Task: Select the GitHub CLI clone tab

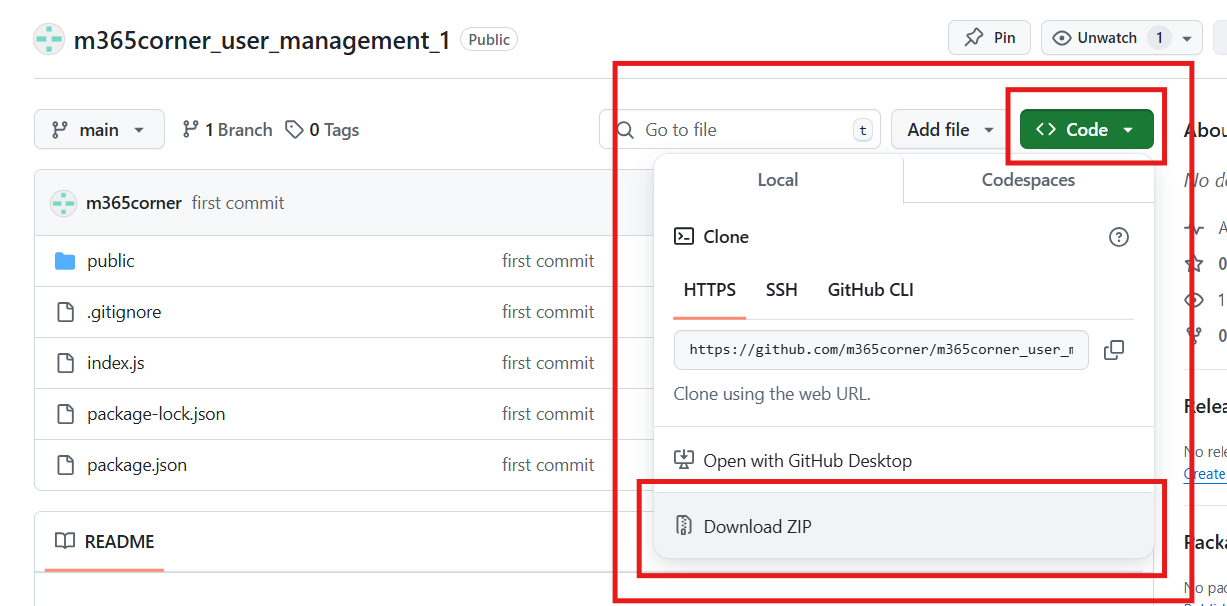Action: [x=871, y=290]
